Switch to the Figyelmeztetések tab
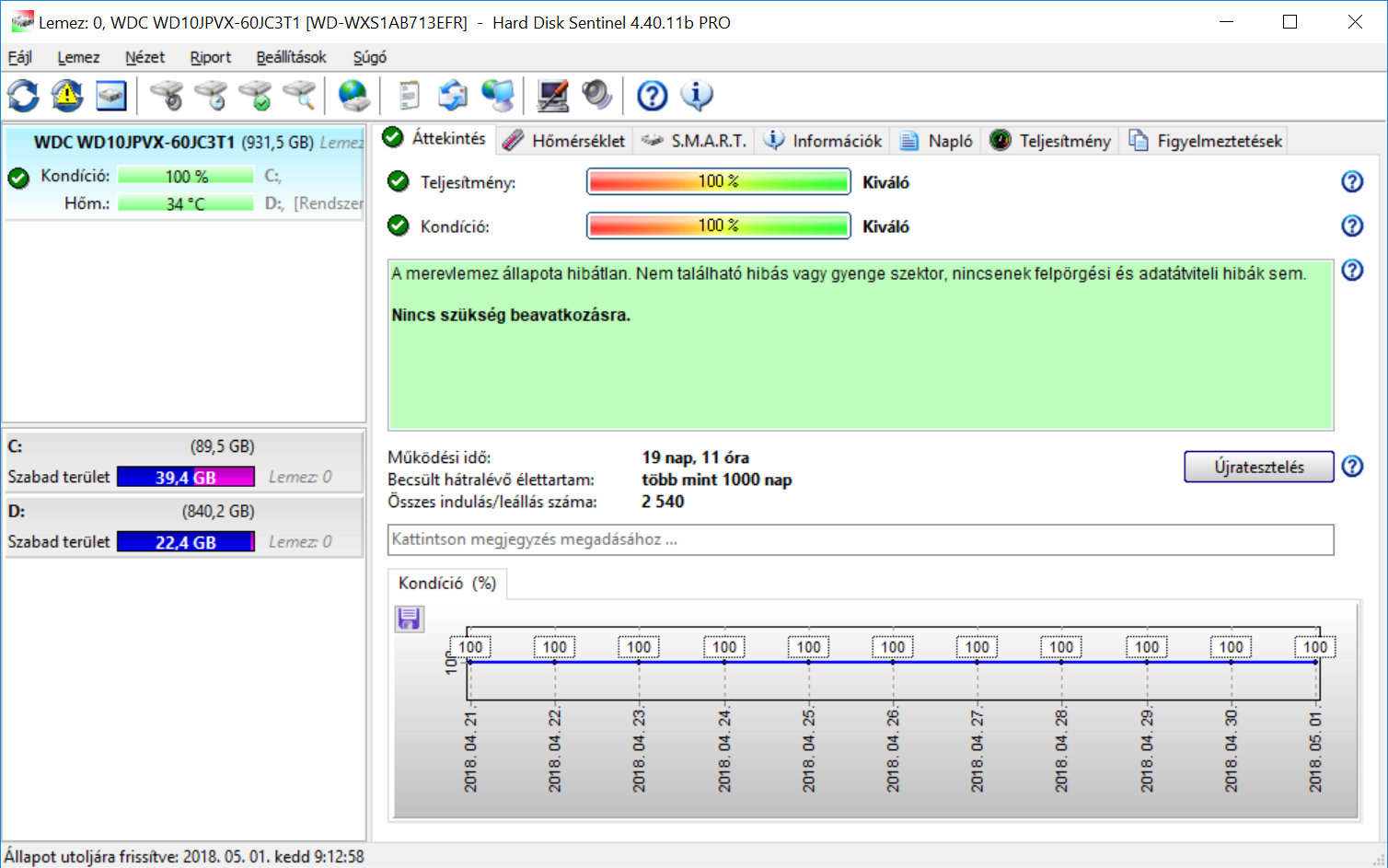1388x868 pixels. tap(1205, 141)
